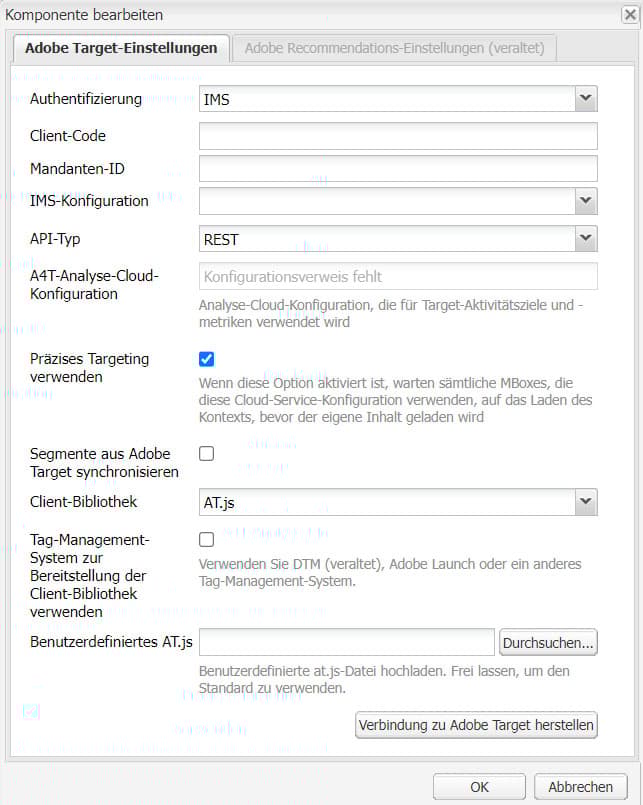Expand the IMS-Konfiguration dropdown
Viewport: 643px width, 805px height.
(585, 201)
